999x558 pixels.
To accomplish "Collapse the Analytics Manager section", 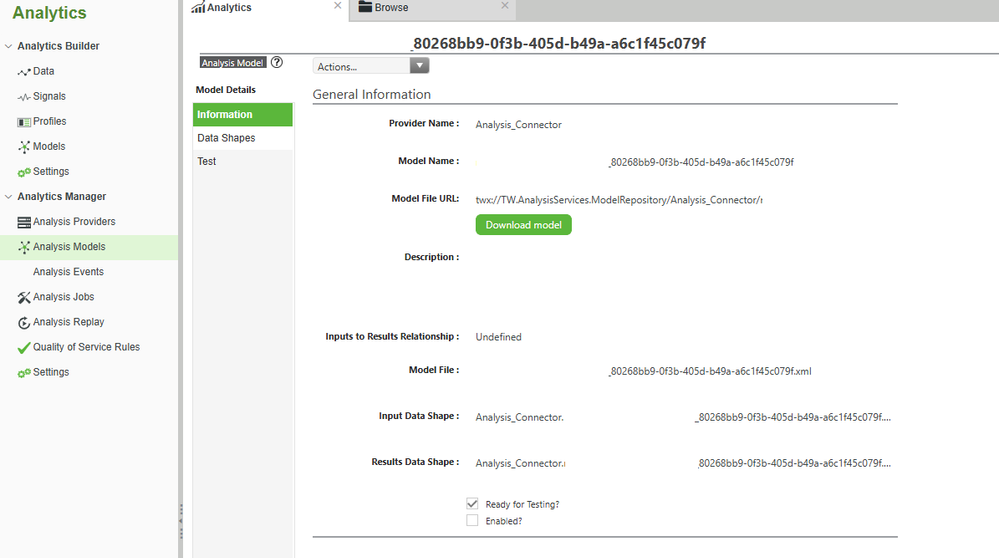I will (x=8, y=197).
